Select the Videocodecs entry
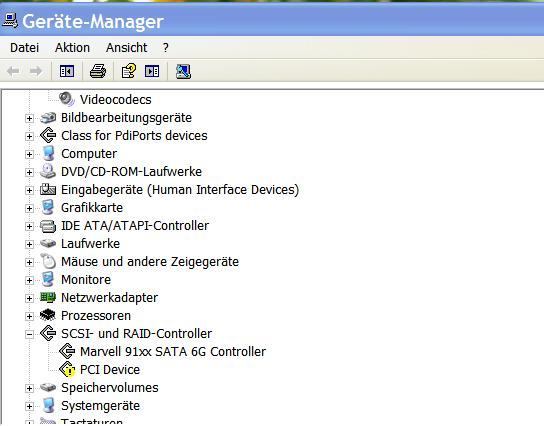The image size is (544, 426). coord(116,100)
